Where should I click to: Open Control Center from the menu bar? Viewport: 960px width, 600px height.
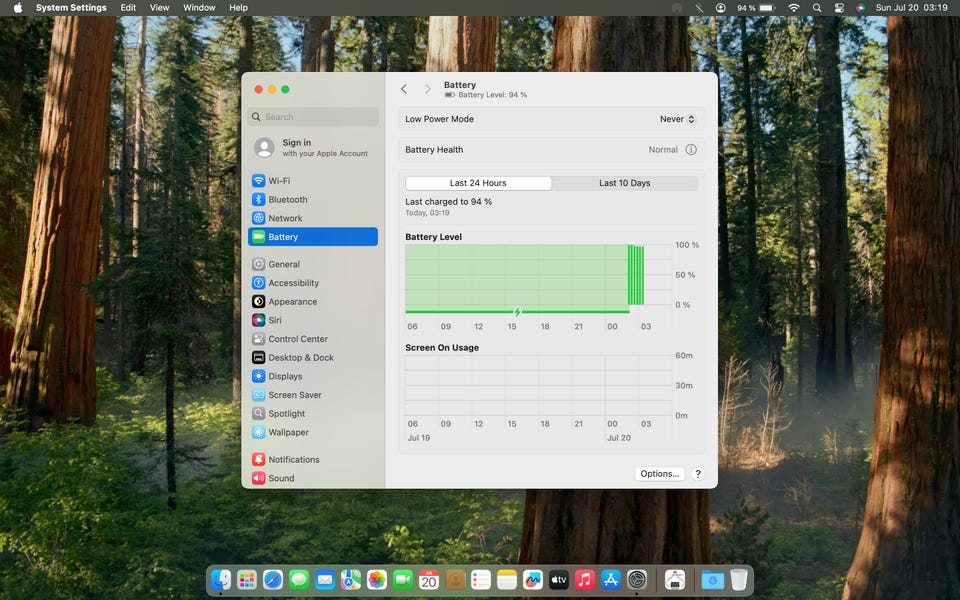coord(838,8)
